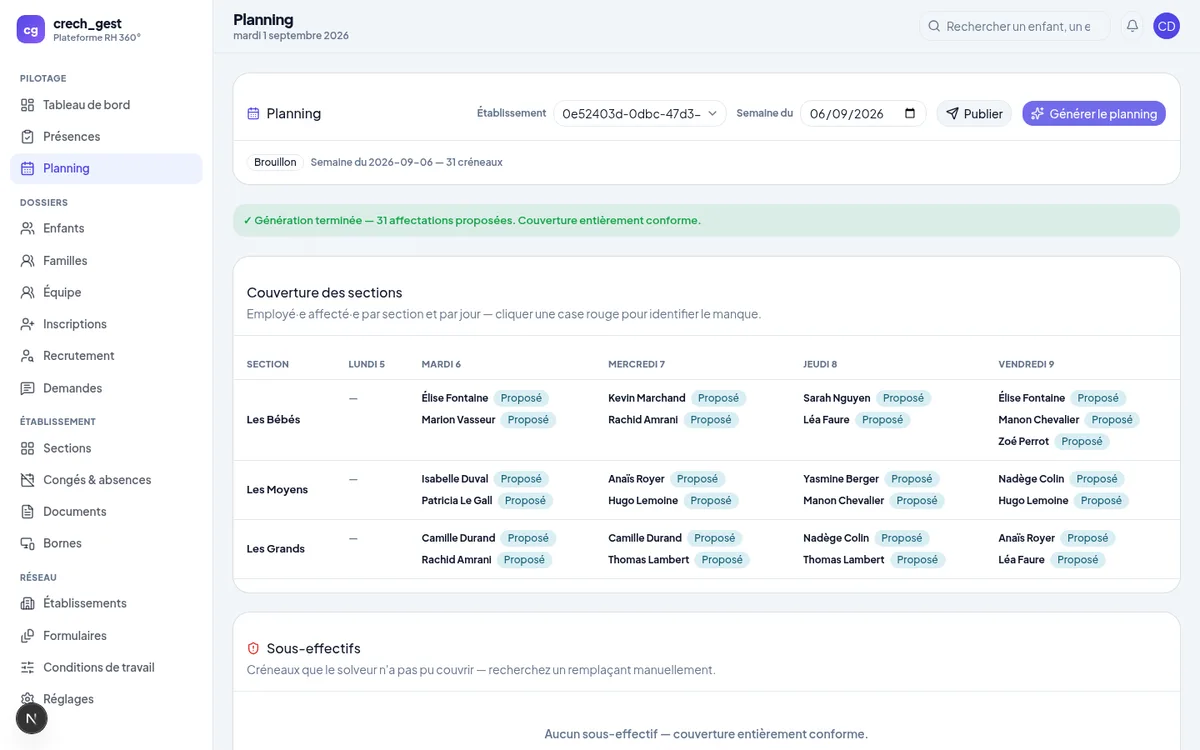
Task: Click Proposé badge for Zoé Perrot
Action: [1082, 442]
